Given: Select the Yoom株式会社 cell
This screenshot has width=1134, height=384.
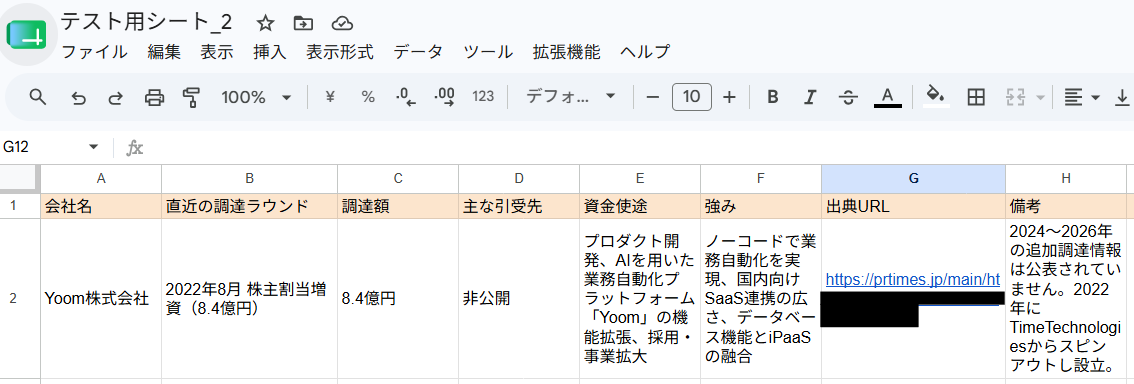Looking at the screenshot, I should pos(101,298).
